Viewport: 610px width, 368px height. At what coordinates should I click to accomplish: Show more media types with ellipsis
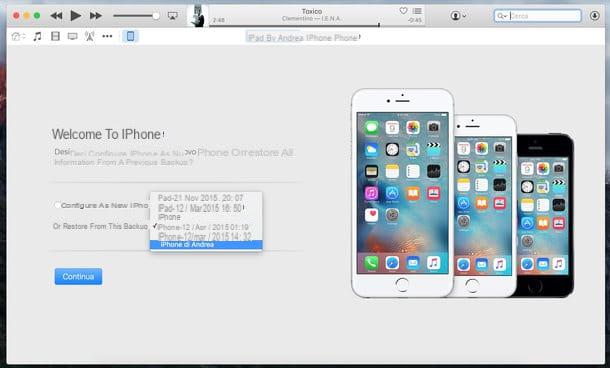(x=107, y=37)
